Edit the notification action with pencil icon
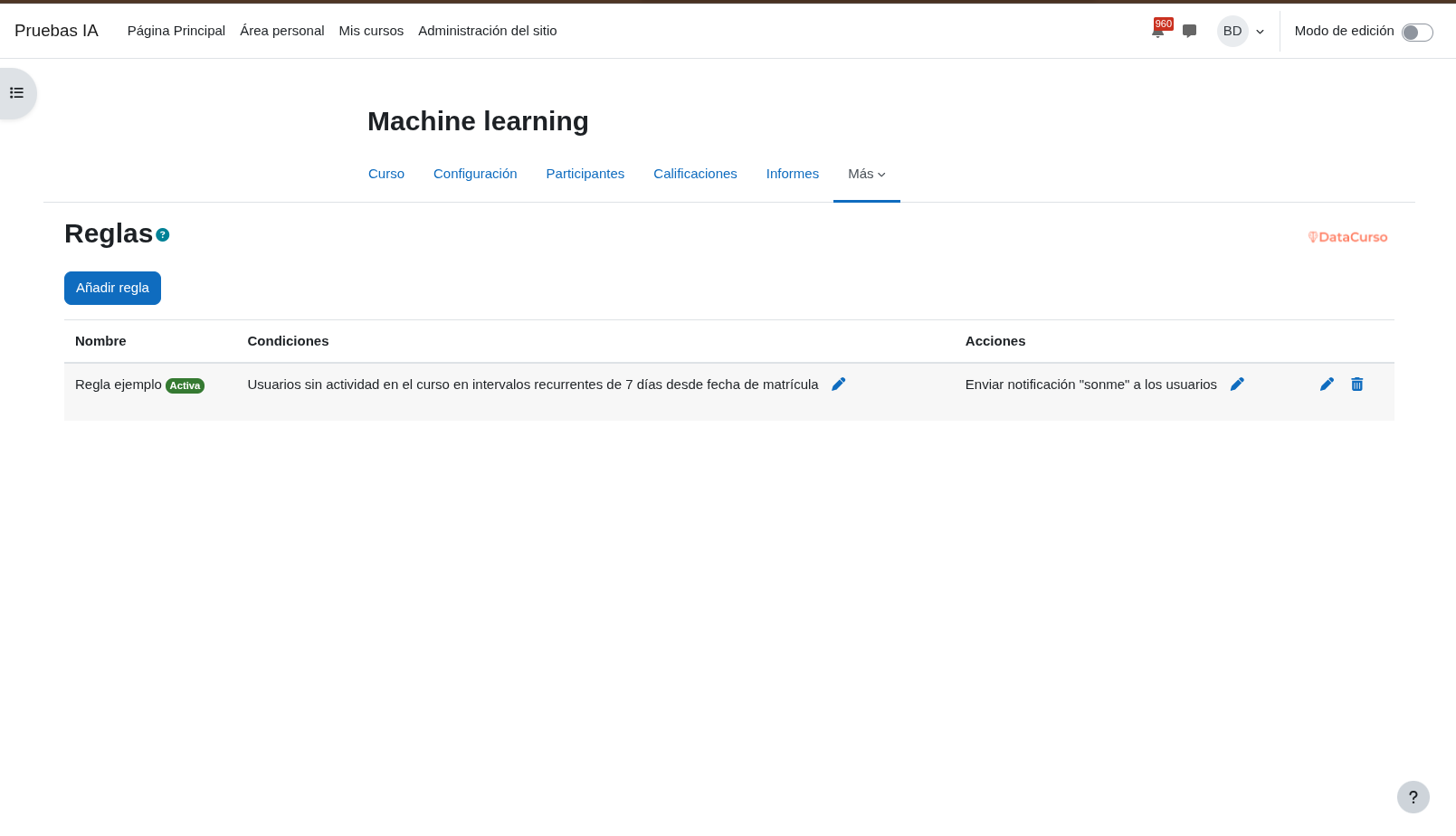 coord(1237,384)
